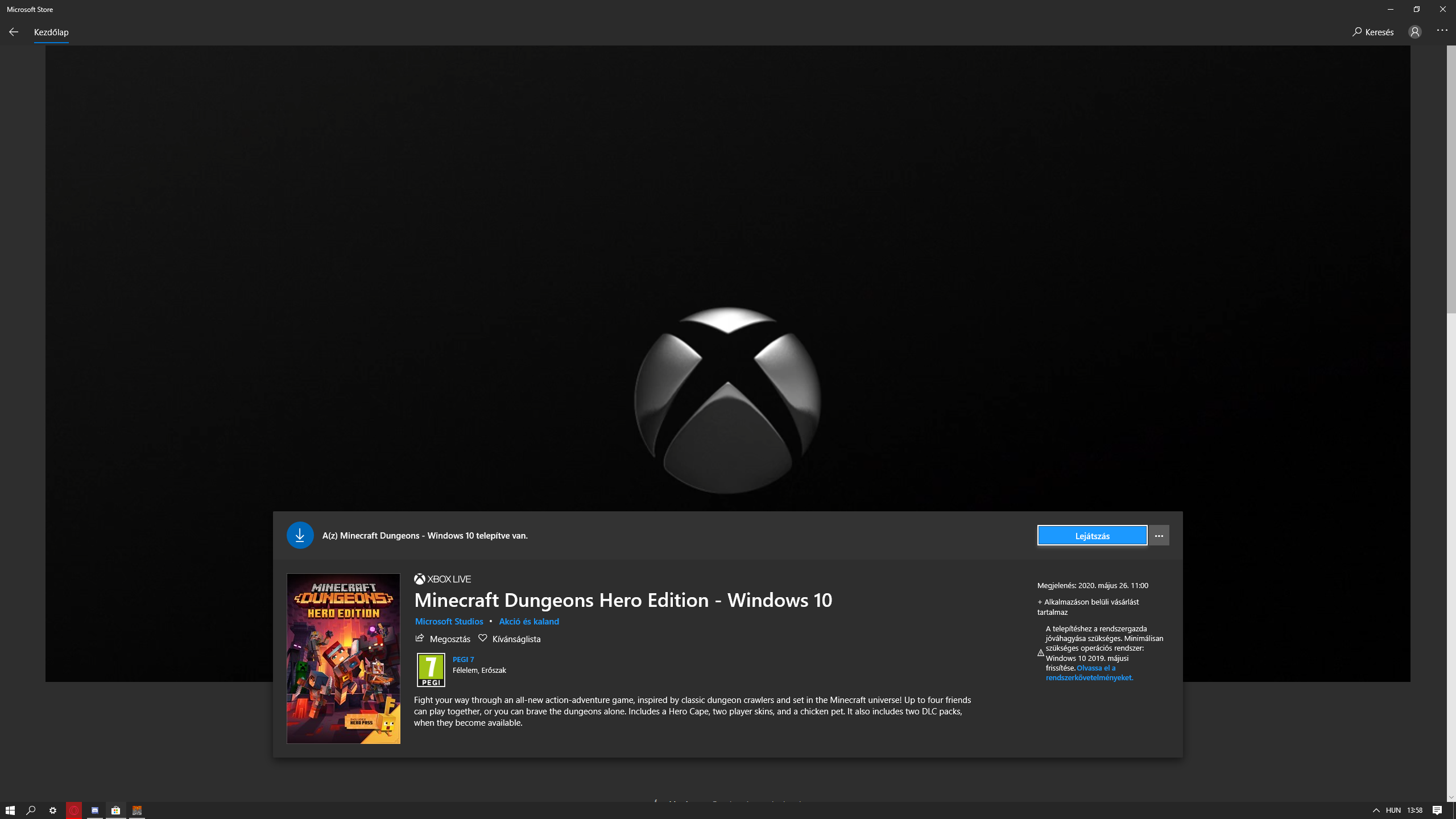Click the 'telepítve van' installed status message
The image size is (1456, 819).
click(425, 536)
